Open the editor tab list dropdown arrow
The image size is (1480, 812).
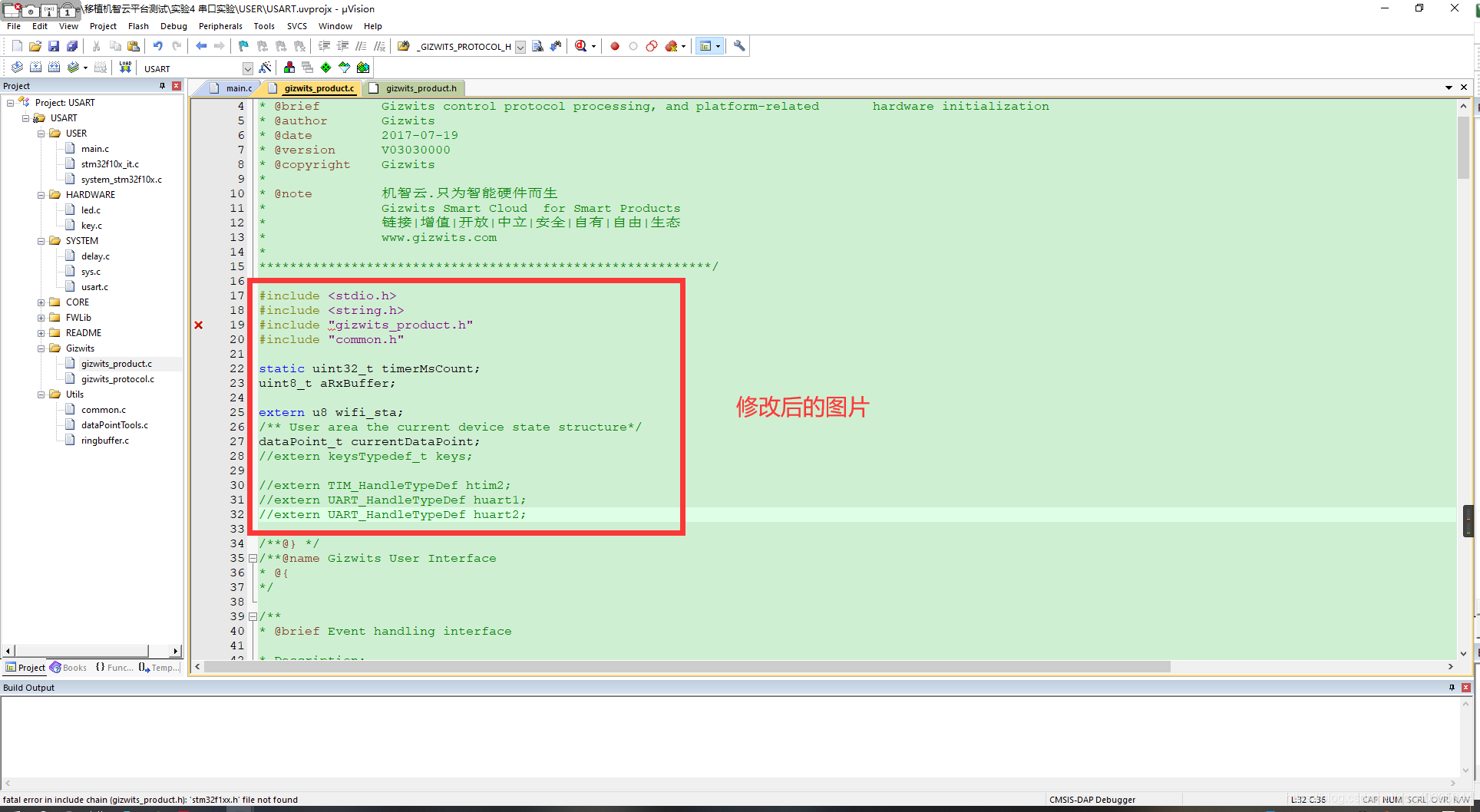1449,87
